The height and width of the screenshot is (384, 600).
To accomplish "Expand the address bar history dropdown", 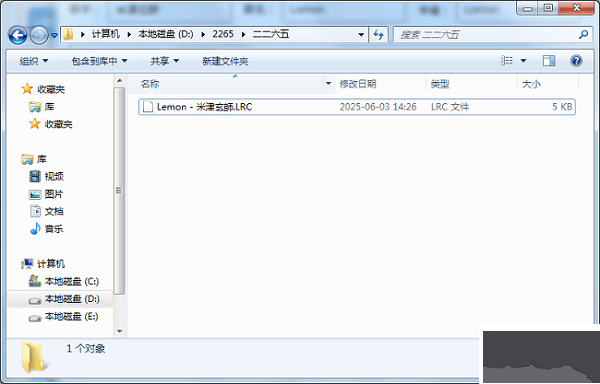I will click(361, 35).
